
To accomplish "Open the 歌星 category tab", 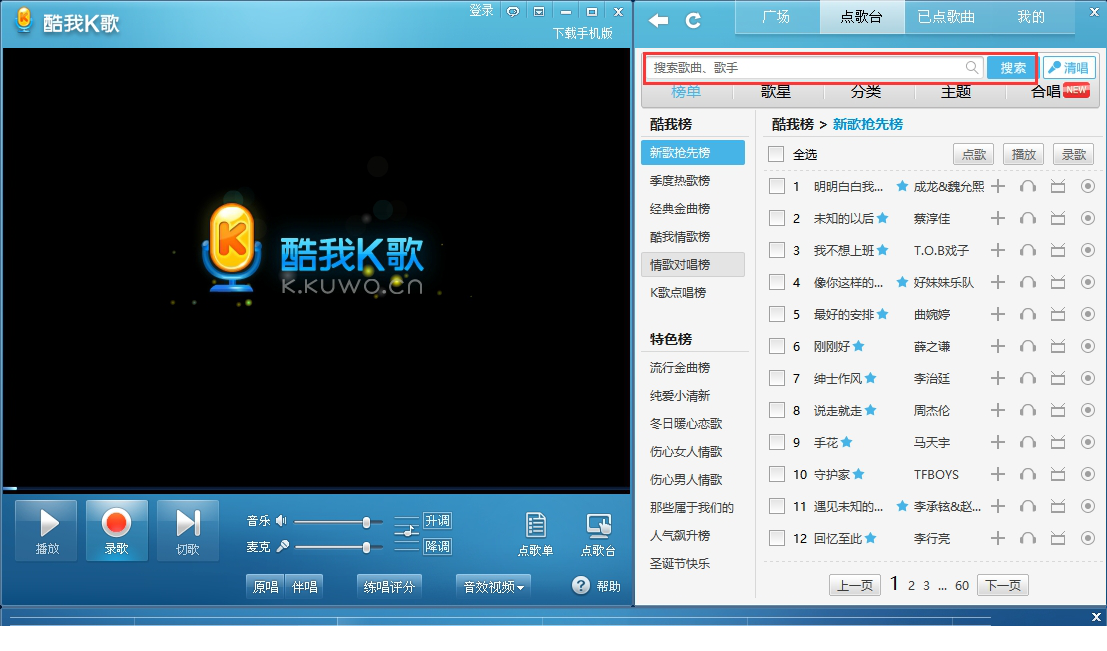I will (777, 92).
